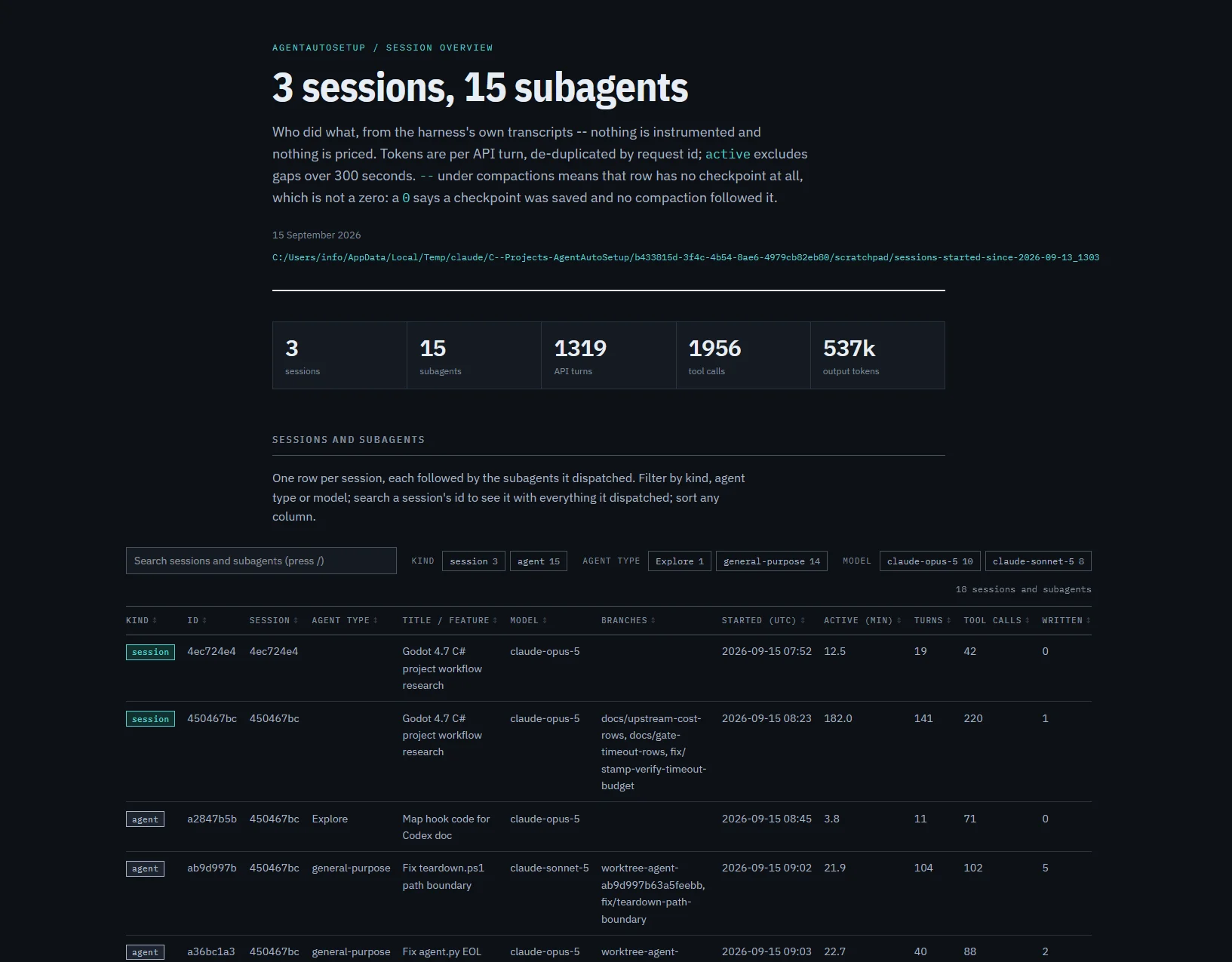
Task: Sort by BRANCHES column sort icon
Action: pos(653,621)
